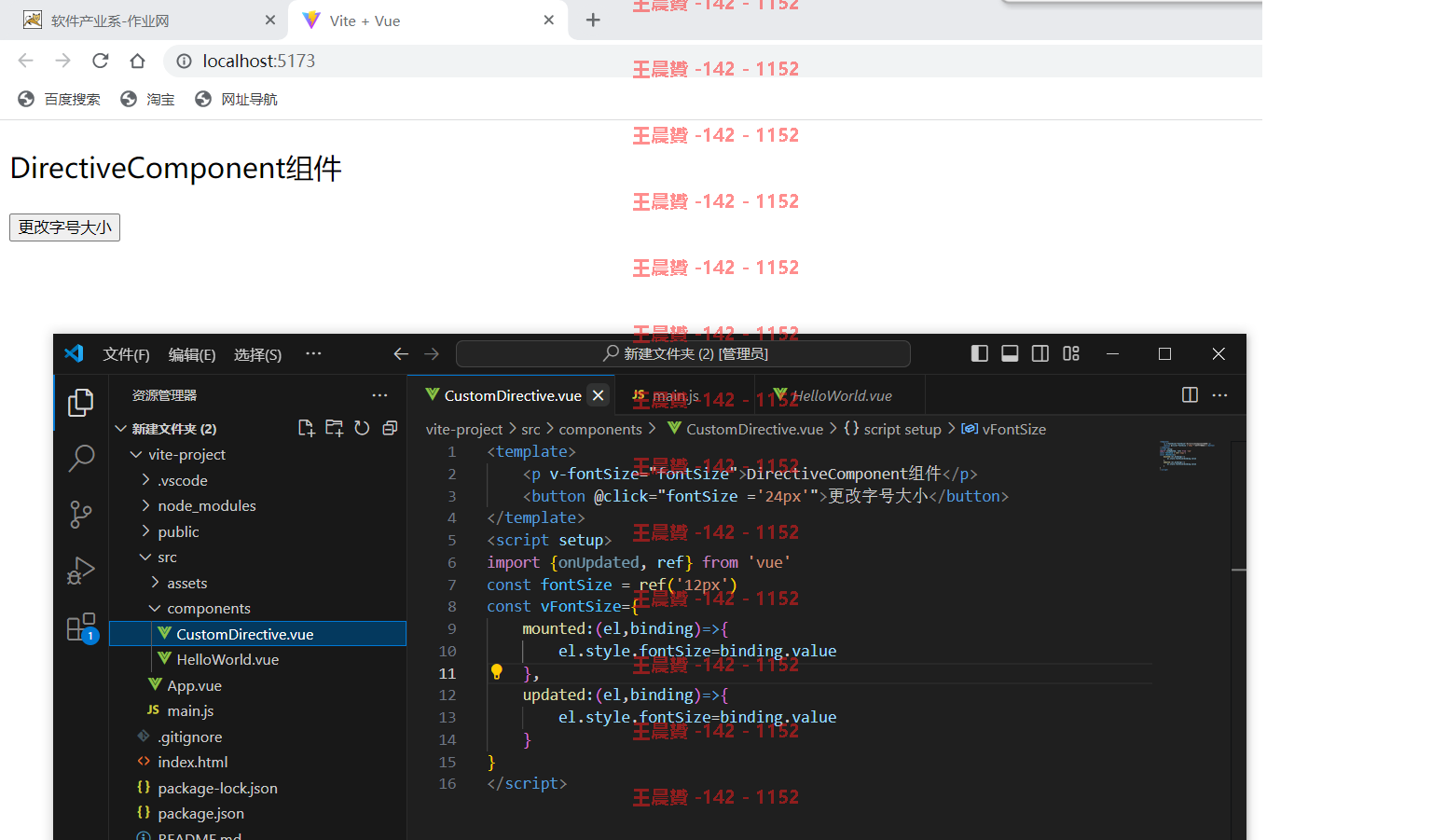Click VS Code command center search box
The width and height of the screenshot is (1432, 840).
click(683, 353)
